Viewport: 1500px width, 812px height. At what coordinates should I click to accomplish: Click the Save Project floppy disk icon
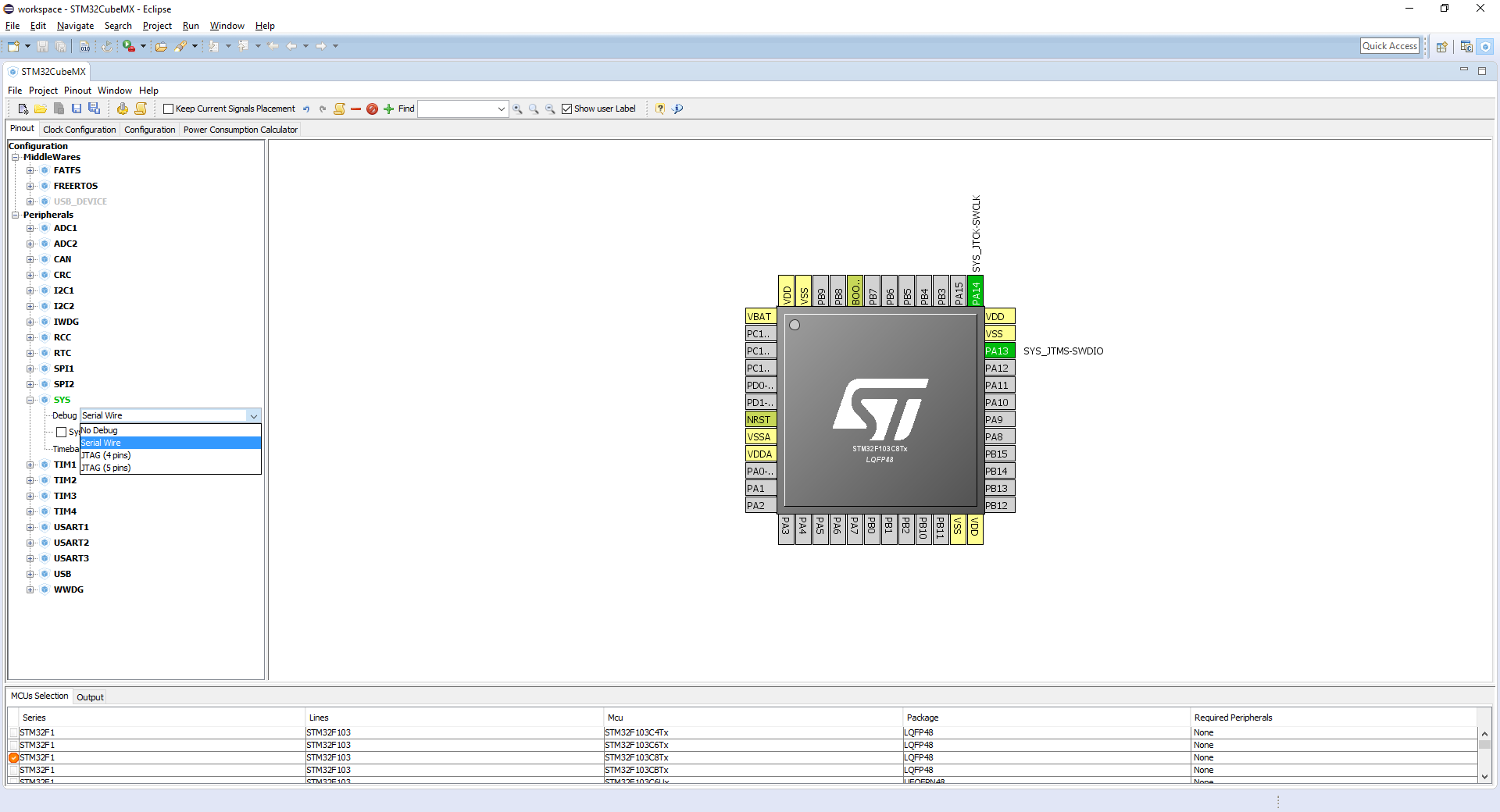point(77,109)
